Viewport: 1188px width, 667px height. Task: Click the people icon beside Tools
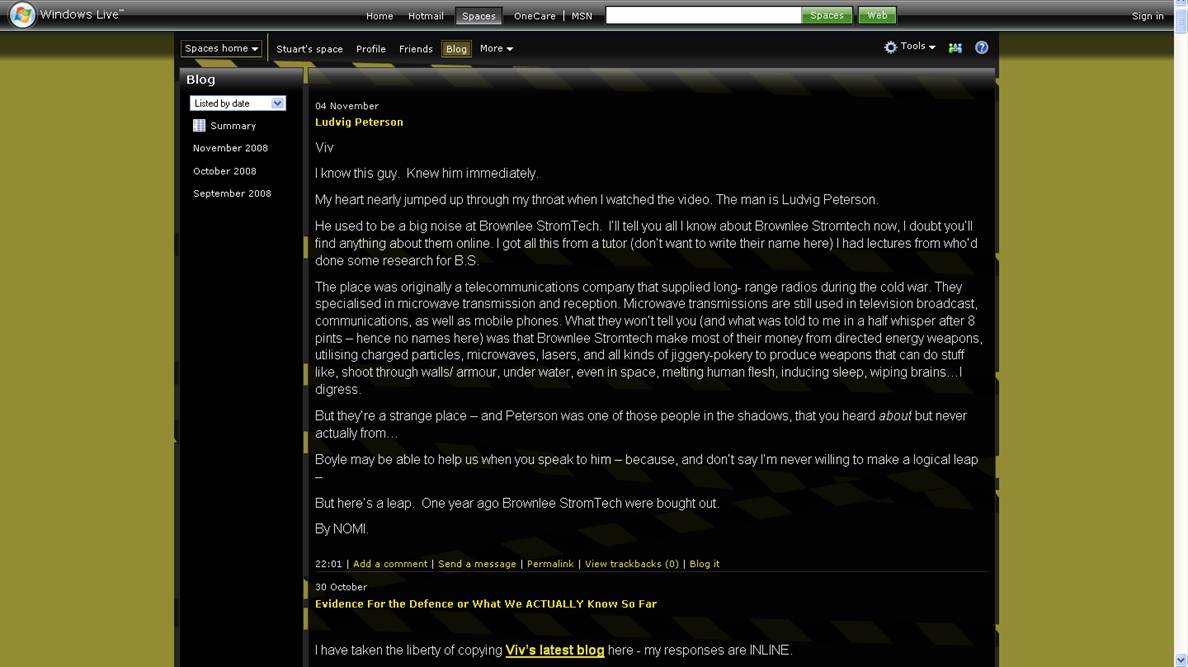coord(955,48)
